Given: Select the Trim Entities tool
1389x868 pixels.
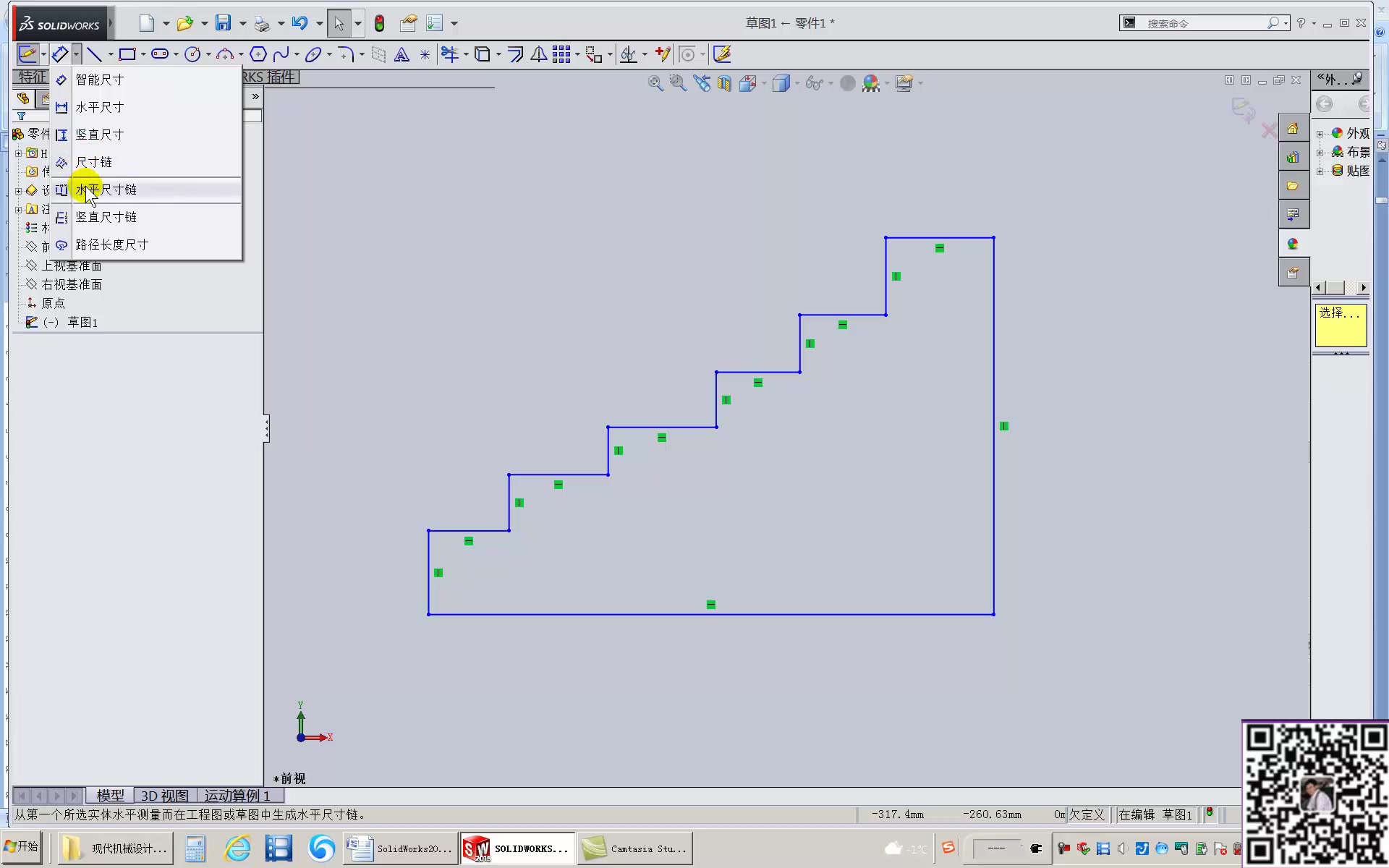Looking at the screenshot, I should pyautogui.click(x=451, y=54).
